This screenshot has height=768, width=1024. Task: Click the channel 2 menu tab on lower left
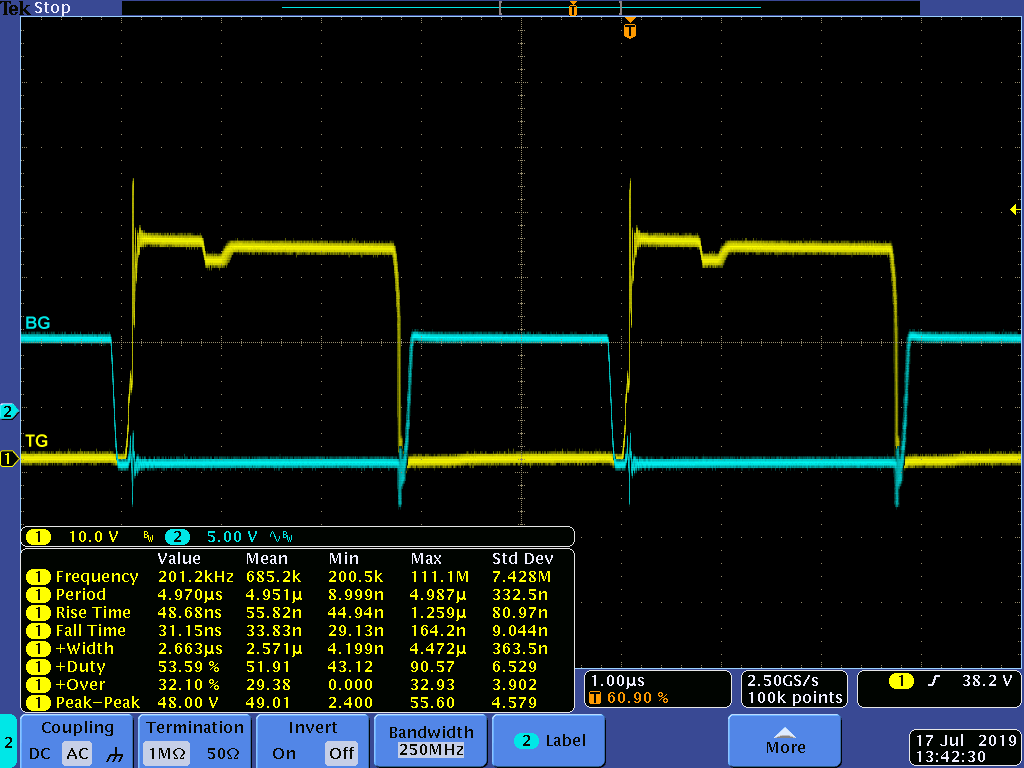click(8, 742)
